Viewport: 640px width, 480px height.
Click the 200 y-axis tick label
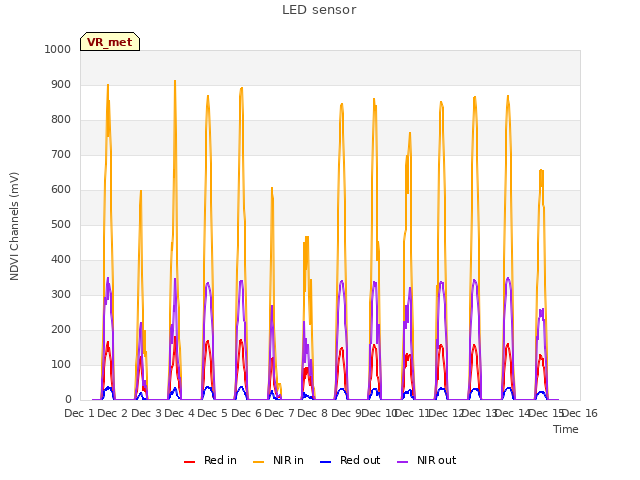[61, 330]
